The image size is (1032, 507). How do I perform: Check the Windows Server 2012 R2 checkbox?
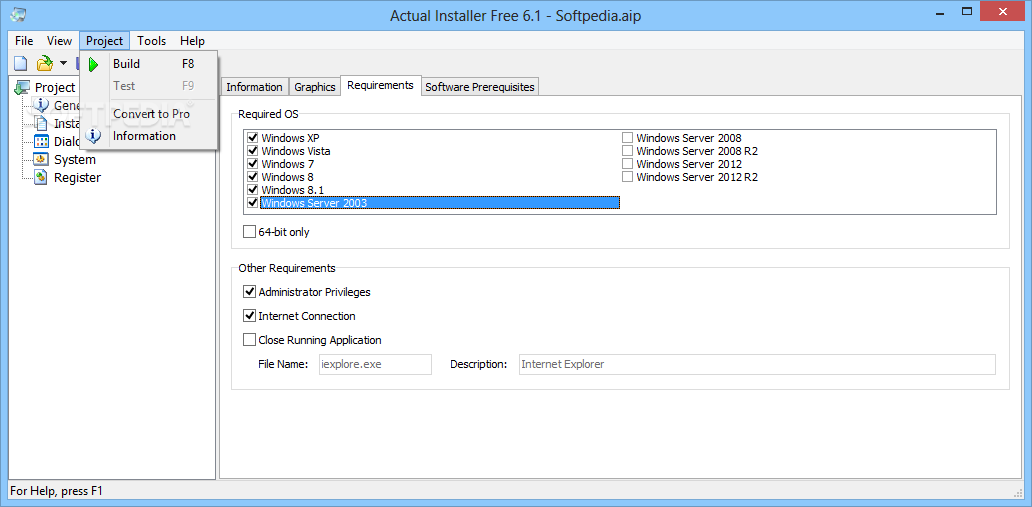point(628,177)
